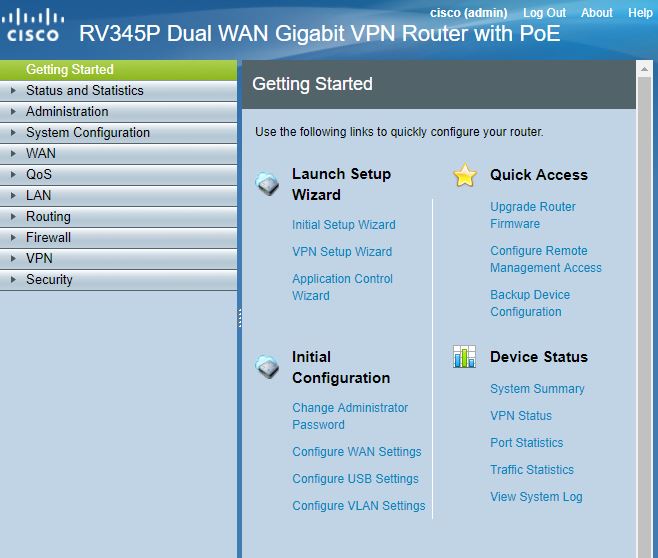The height and width of the screenshot is (558, 658).
Task: Open the Routing menu item
Action: pyautogui.click(x=118, y=216)
